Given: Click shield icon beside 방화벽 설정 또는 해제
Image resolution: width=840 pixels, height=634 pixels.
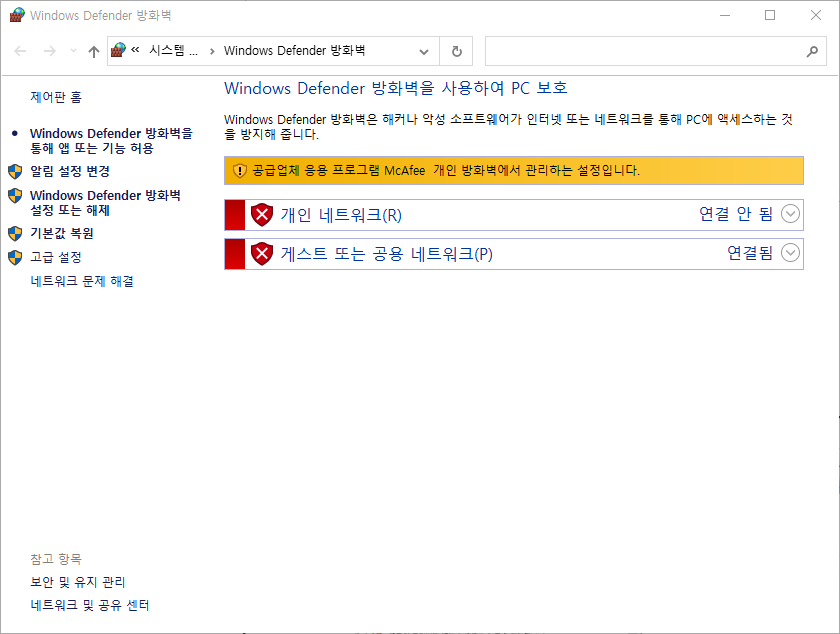Looking at the screenshot, I should (15, 195).
